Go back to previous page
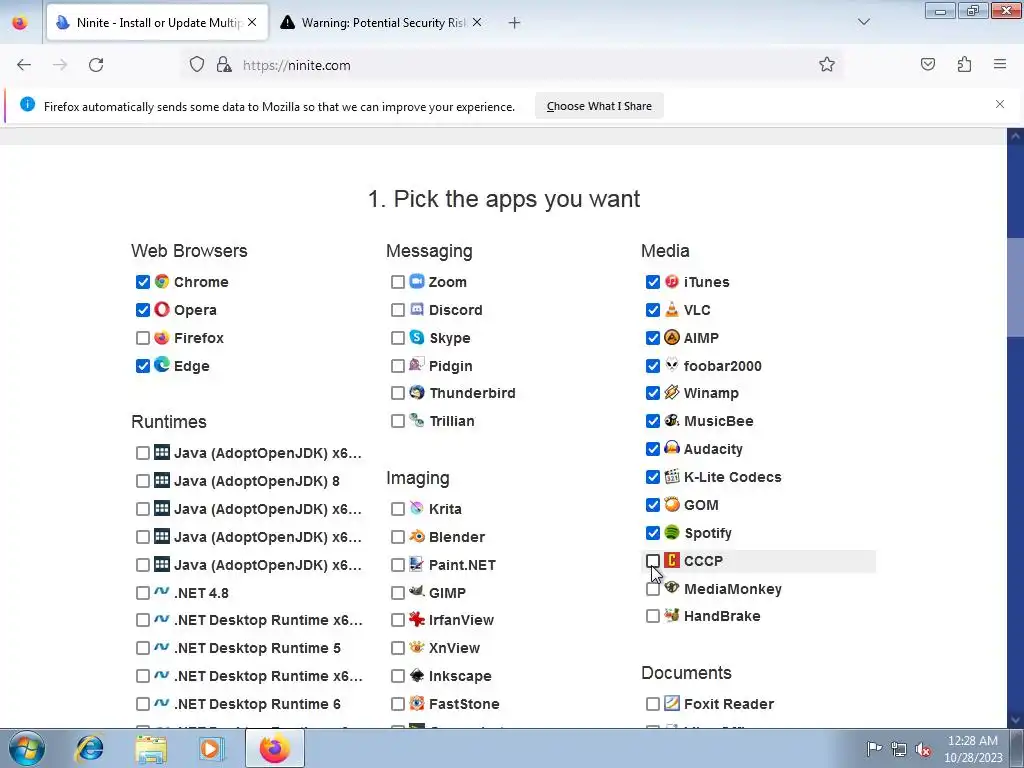Image resolution: width=1024 pixels, height=768 pixels. 24,64
